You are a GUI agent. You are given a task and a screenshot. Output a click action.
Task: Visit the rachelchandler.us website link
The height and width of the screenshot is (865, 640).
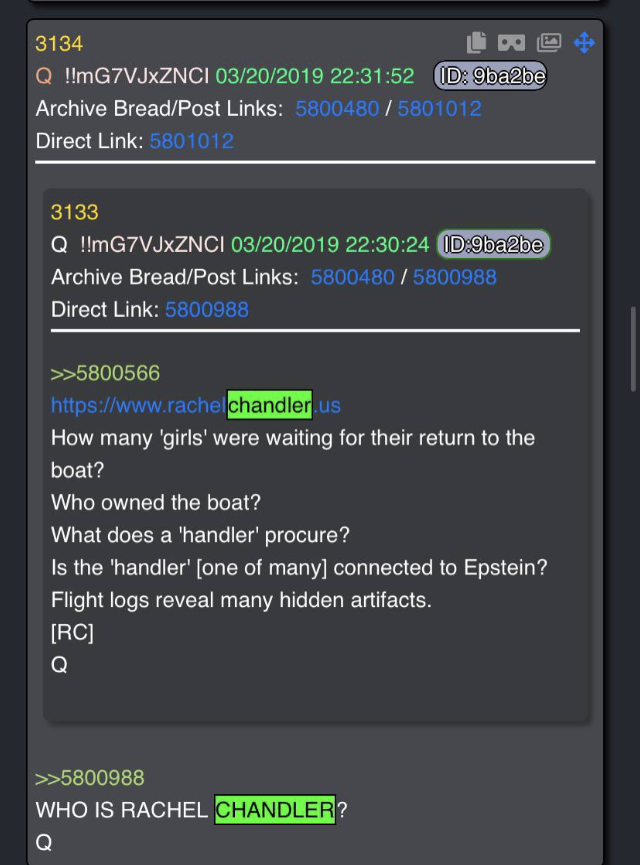coord(196,405)
